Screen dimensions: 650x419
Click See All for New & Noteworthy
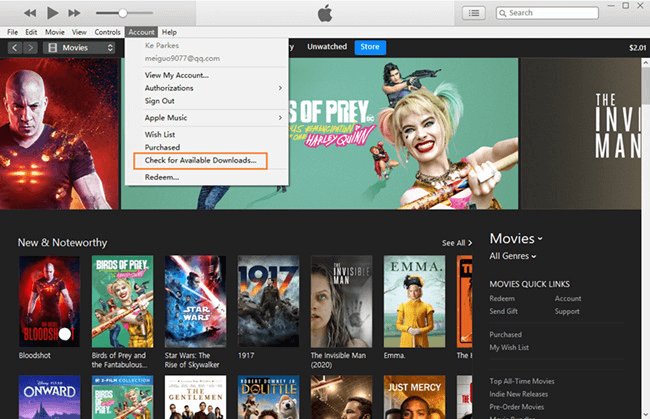[x=457, y=243]
